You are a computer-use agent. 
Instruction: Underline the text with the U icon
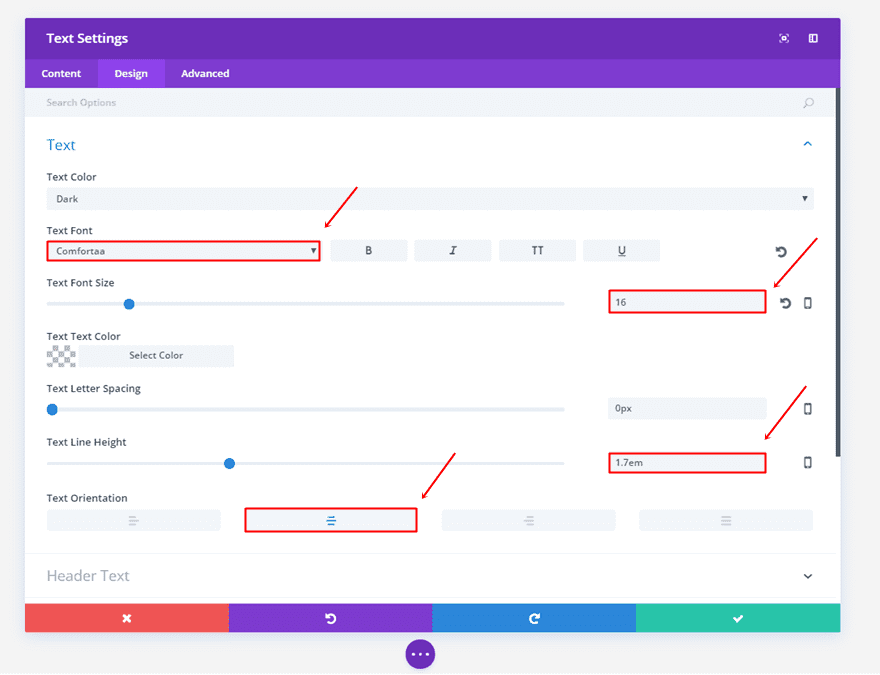tap(621, 250)
